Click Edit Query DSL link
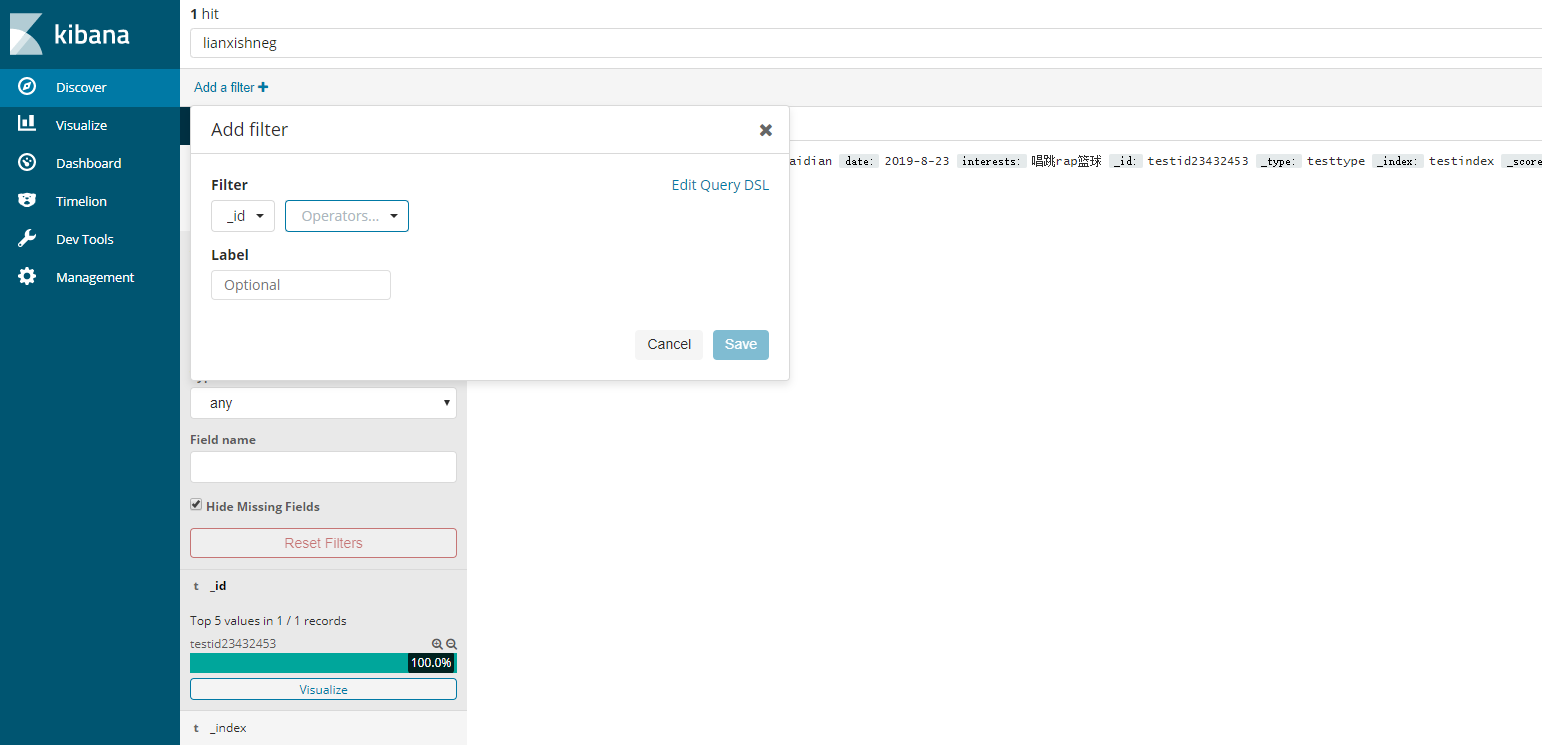The height and width of the screenshot is (745, 1542). pos(720,185)
